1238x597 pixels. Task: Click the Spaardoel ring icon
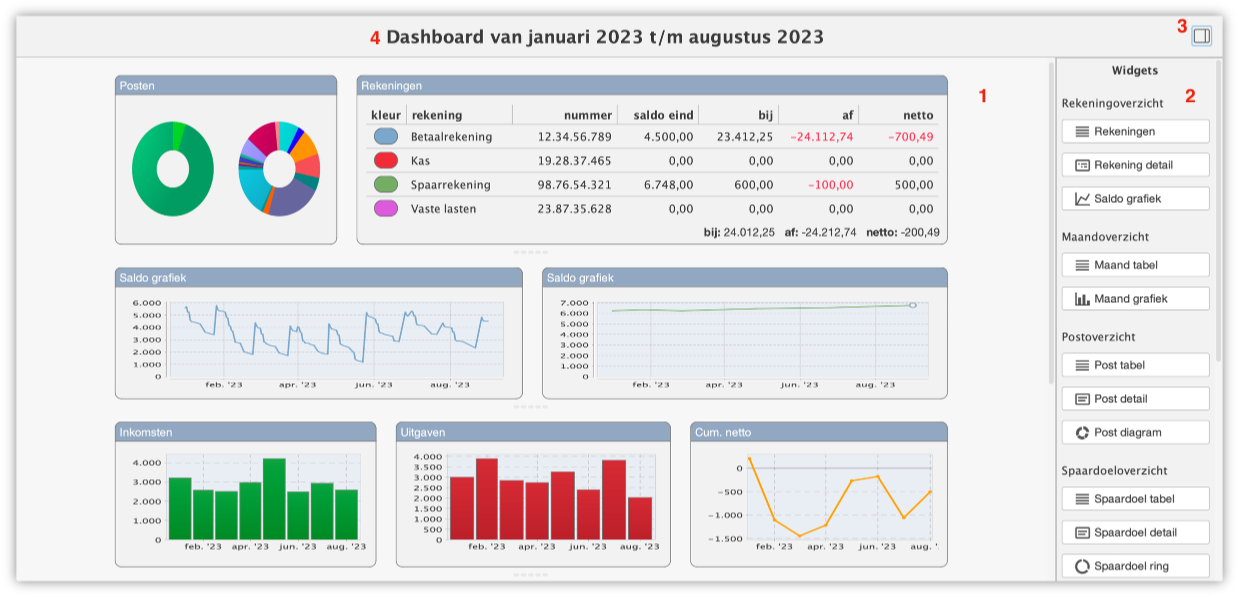tap(1081, 566)
